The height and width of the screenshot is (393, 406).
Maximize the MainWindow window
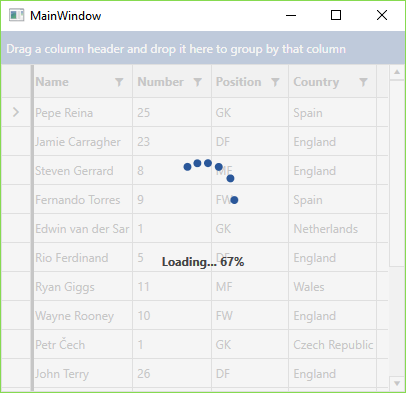click(336, 15)
